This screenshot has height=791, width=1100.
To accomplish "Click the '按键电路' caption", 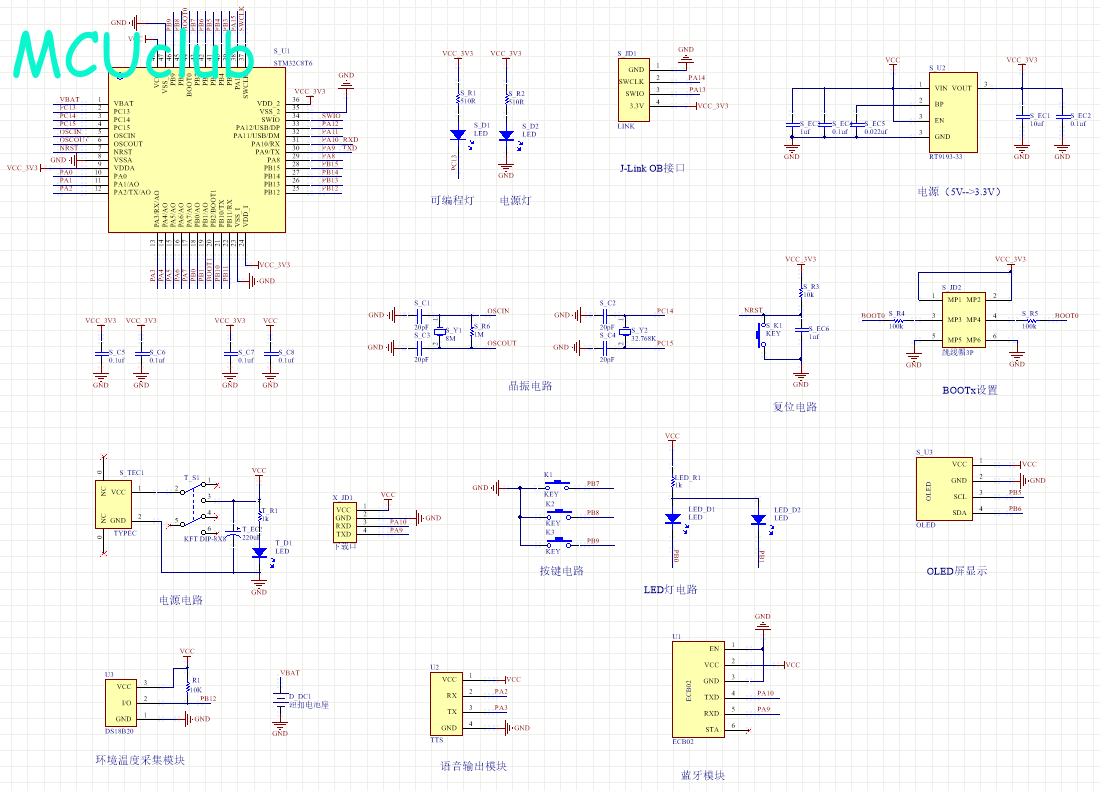I will click(562, 571).
